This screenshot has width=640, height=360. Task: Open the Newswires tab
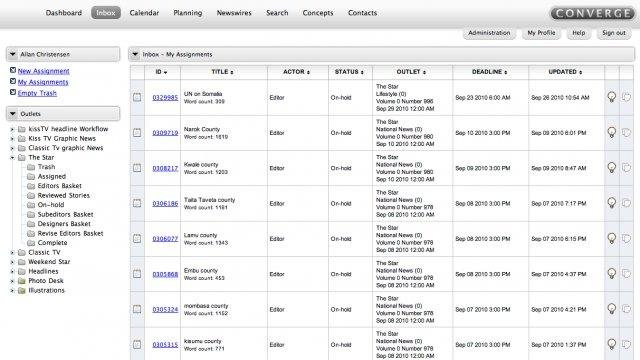coord(234,13)
